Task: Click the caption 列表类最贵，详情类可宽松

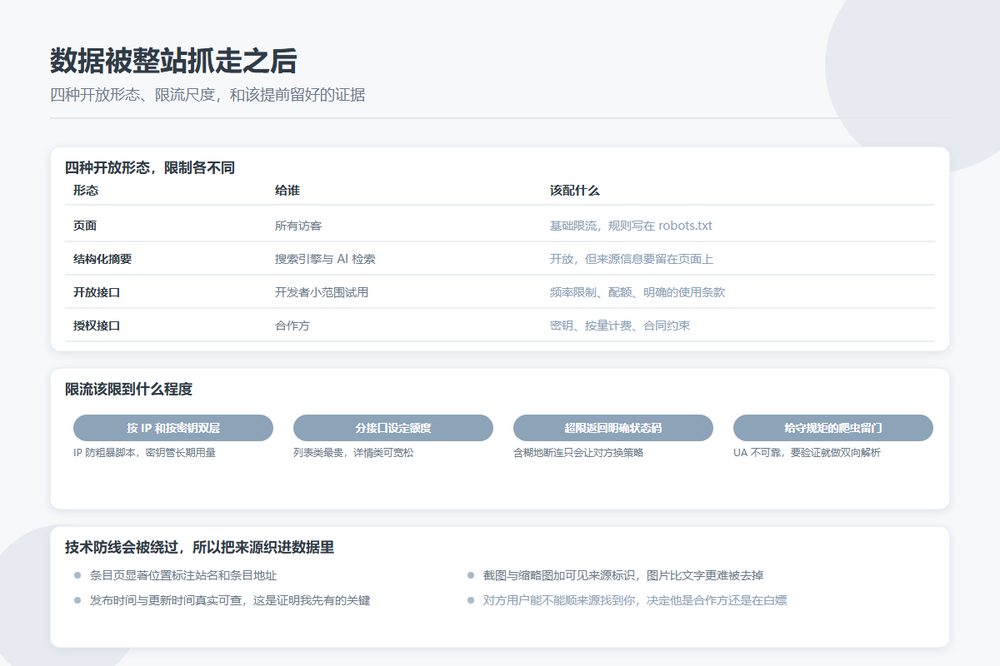Action: tap(353, 452)
